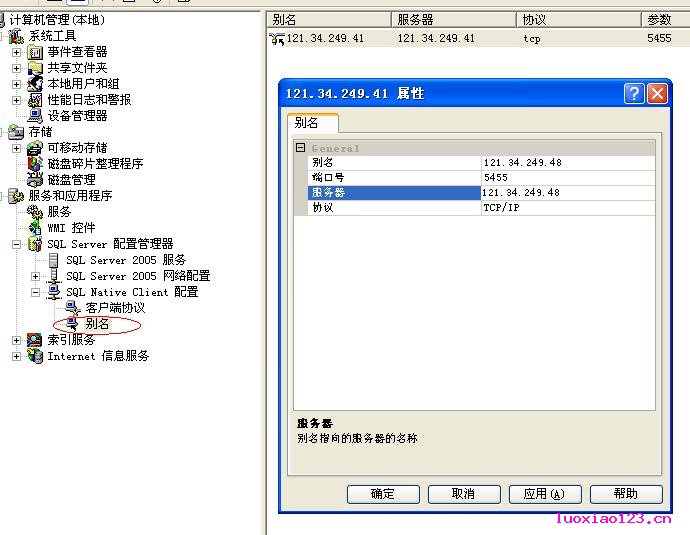
Task: Select the Computer Management (Local) (计算机管理 (本地)) root node
Action: pyautogui.click(x=57, y=20)
